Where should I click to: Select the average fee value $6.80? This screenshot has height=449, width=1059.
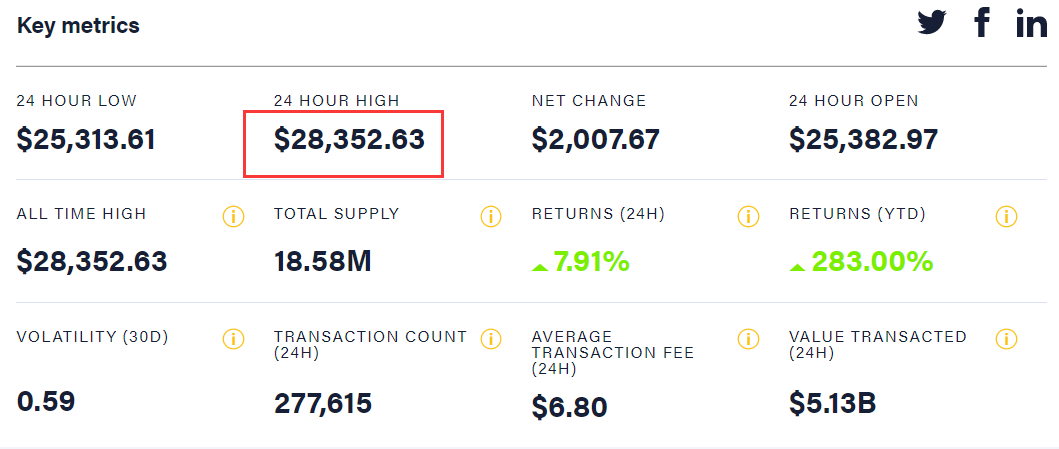[569, 407]
